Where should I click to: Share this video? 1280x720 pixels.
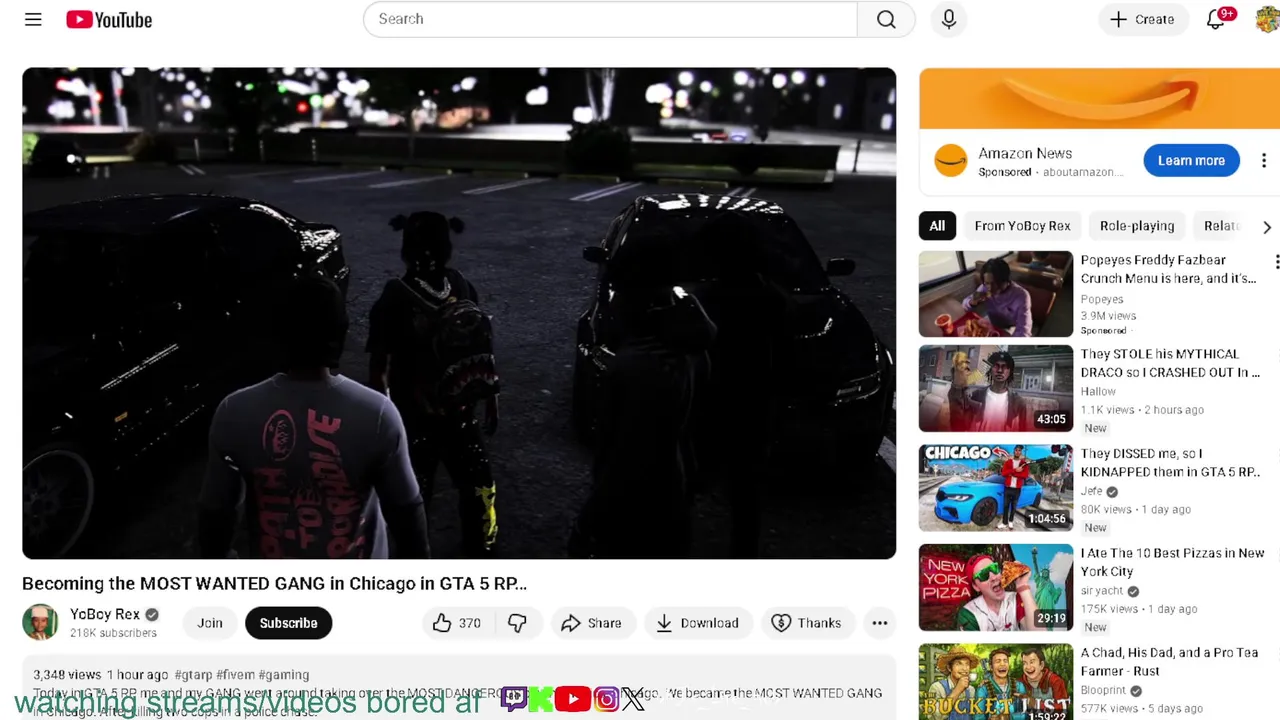tap(591, 623)
